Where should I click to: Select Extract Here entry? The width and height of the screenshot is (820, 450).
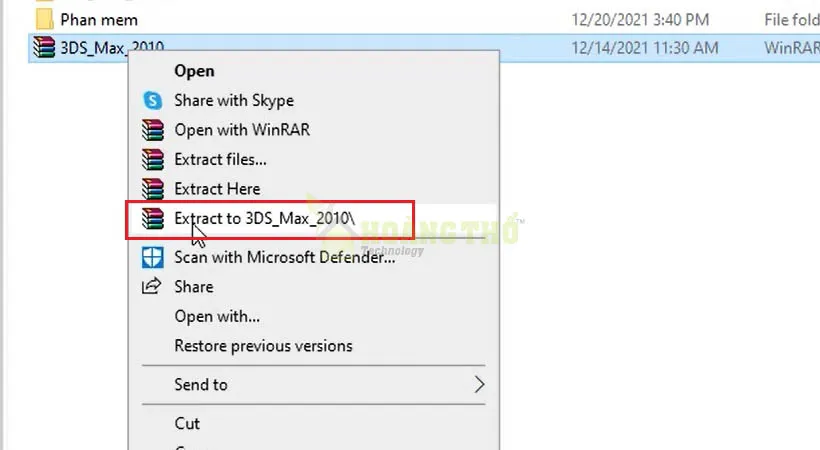tap(217, 188)
